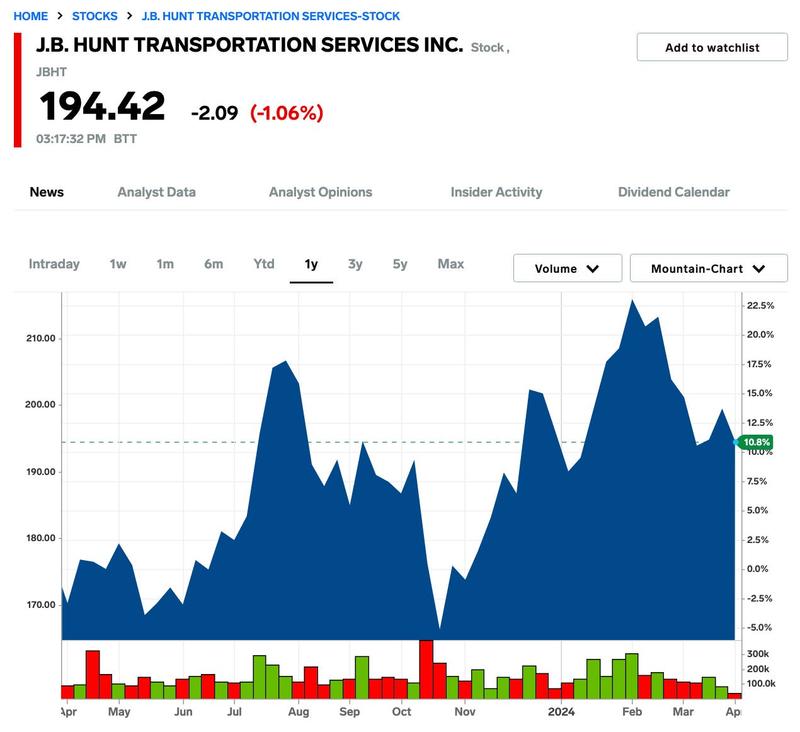This screenshot has height=732, width=800.
Task: Click the JBHT ticker symbol
Action: coord(51,72)
